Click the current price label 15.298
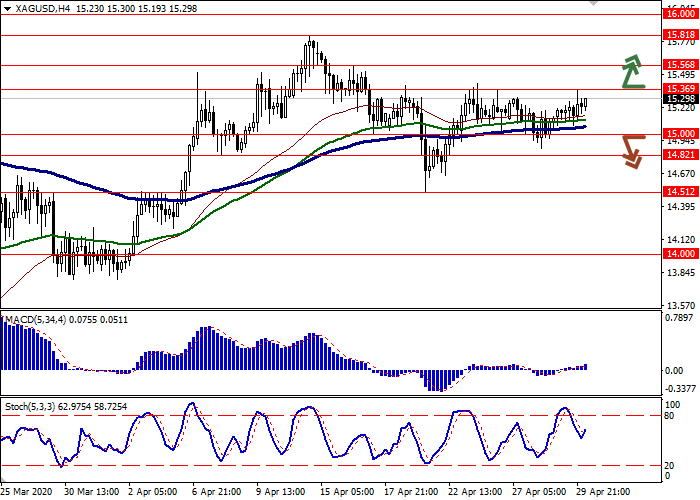The height and width of the screenshot is (500, 700). [x=680, y=99]
